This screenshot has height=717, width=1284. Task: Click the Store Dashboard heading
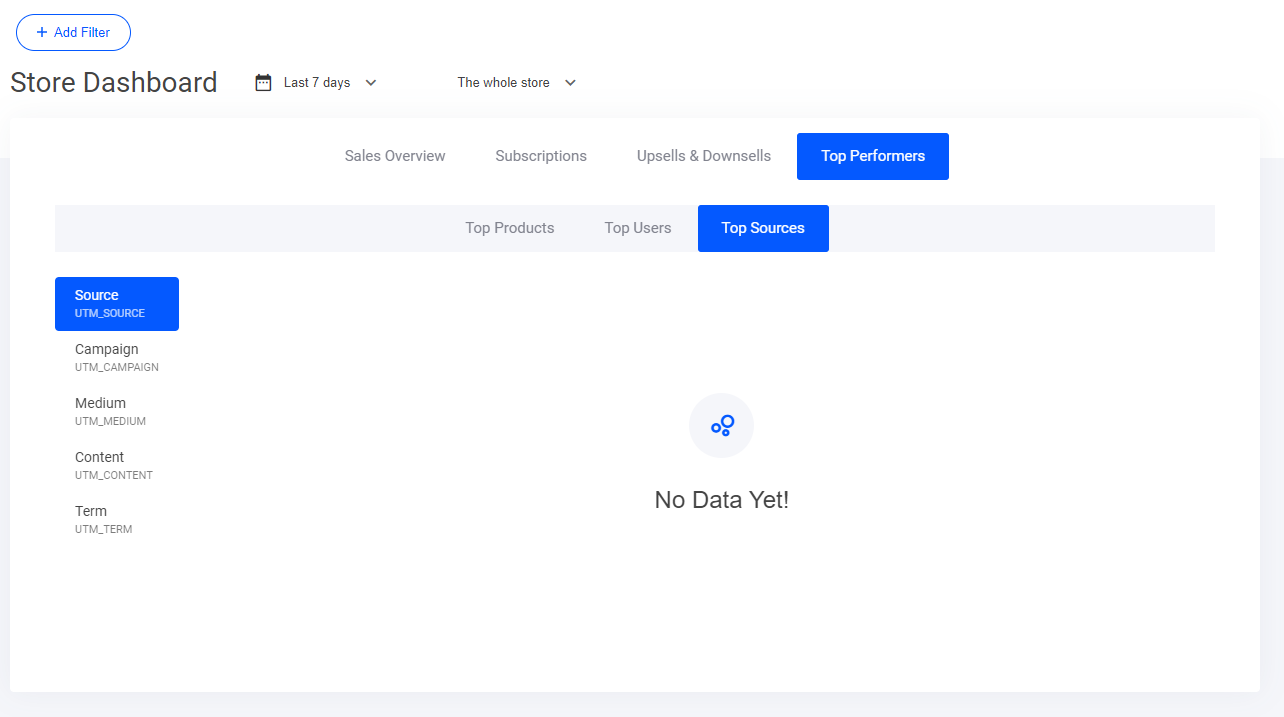pyautogui.click(x=114, y=83)
